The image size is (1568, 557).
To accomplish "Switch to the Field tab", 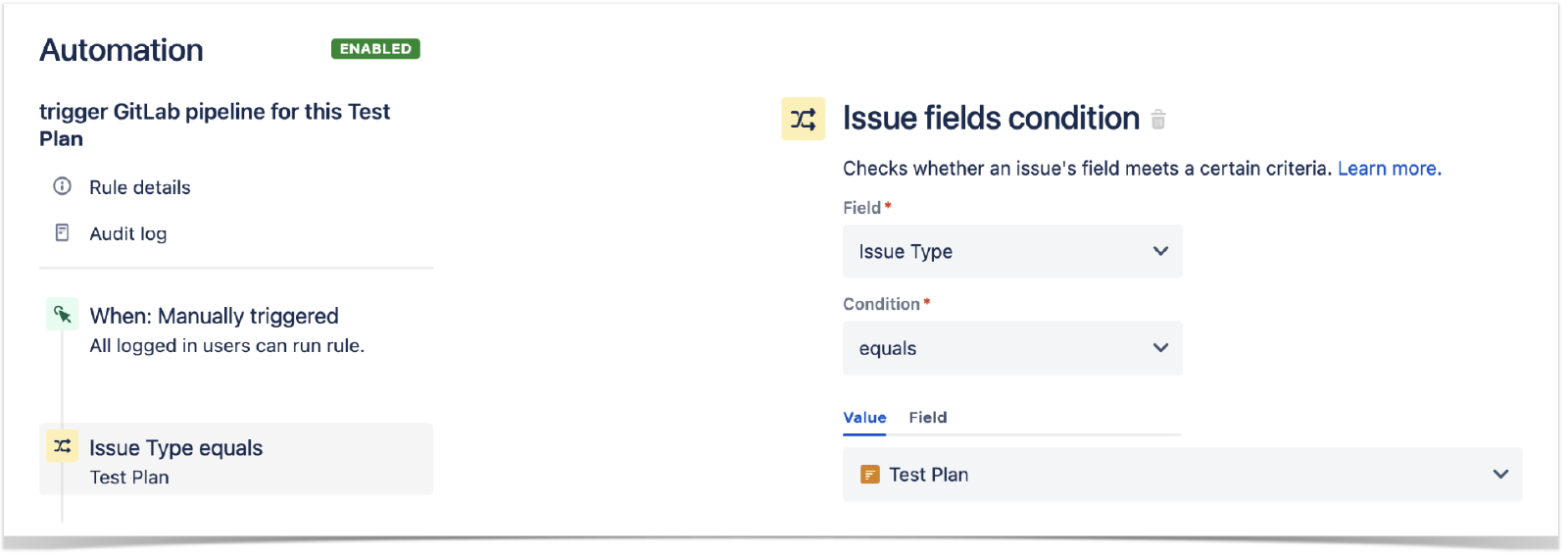I will click(x=927, y=418).
